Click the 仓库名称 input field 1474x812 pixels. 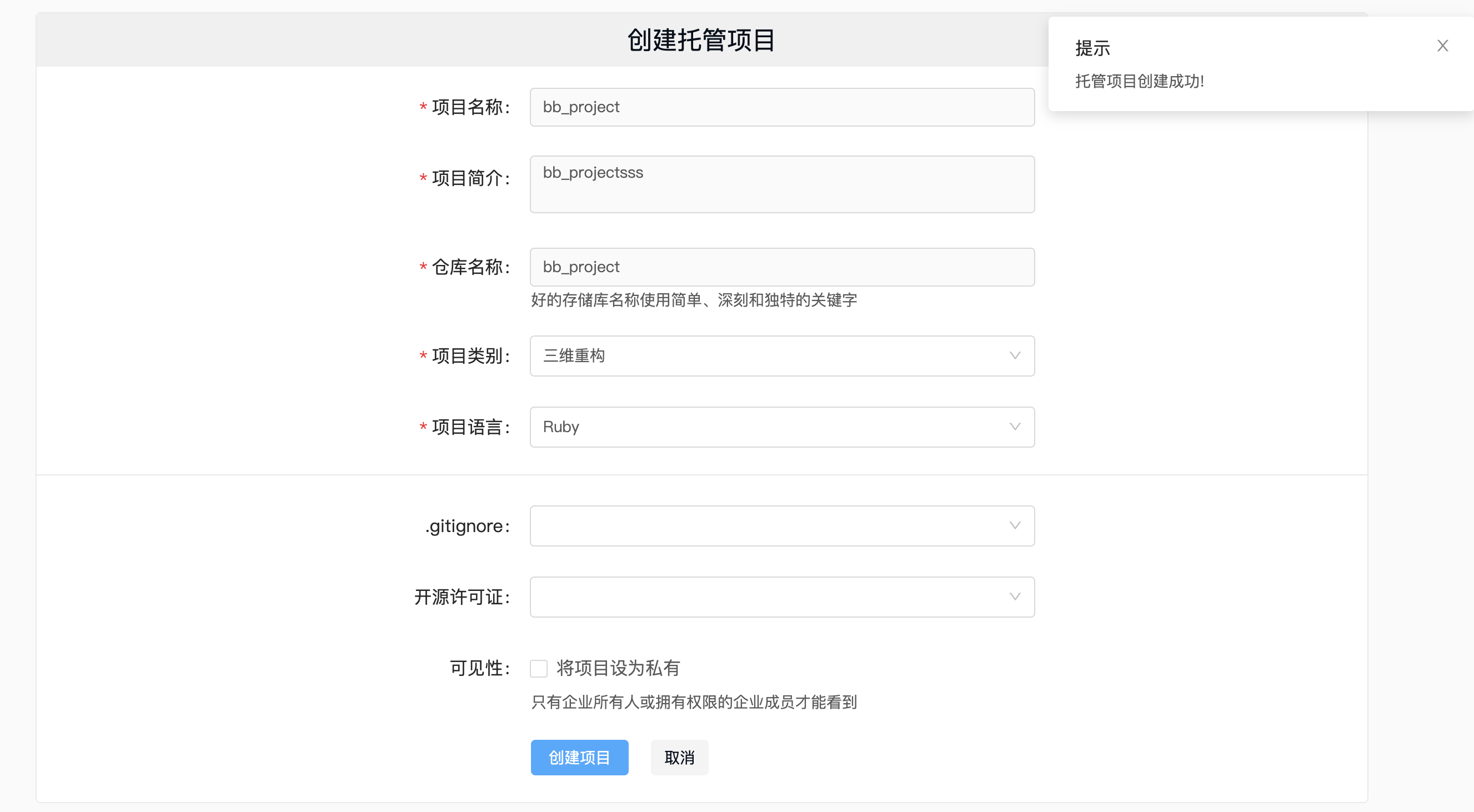pyautogui.click(x=781, y=267)
